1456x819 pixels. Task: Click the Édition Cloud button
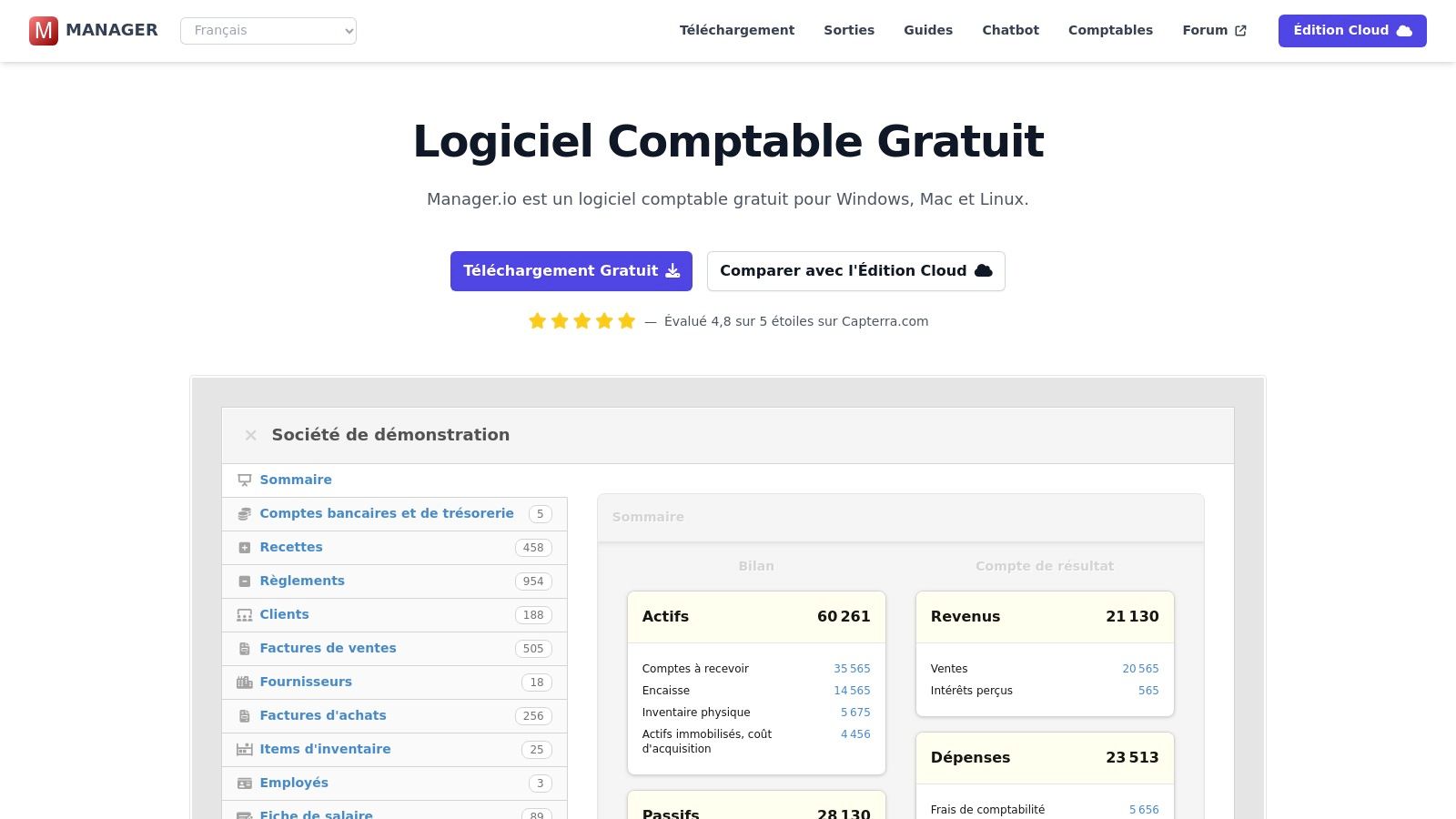[x=1352, y=31]
